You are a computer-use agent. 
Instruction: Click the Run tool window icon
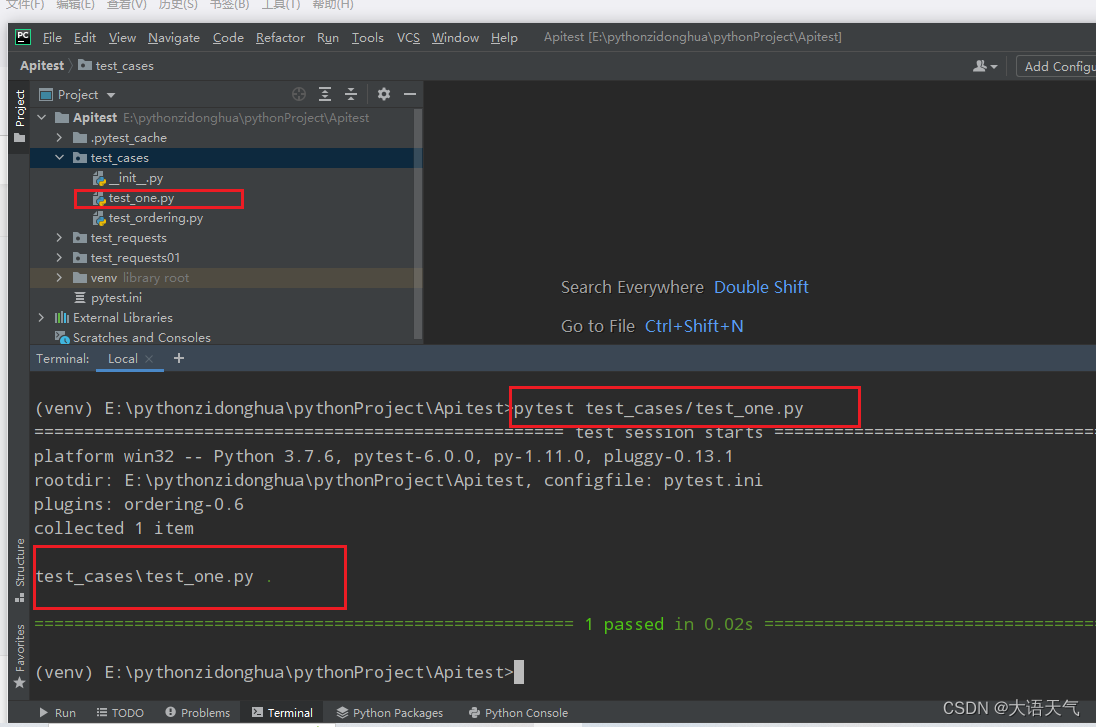[57, 712]
